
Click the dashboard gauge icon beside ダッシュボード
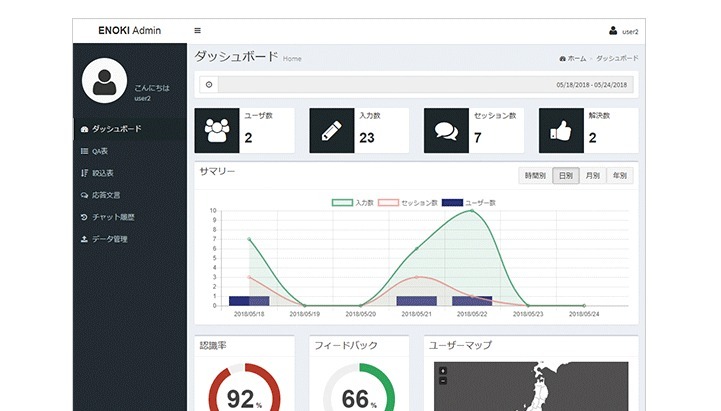84,129
